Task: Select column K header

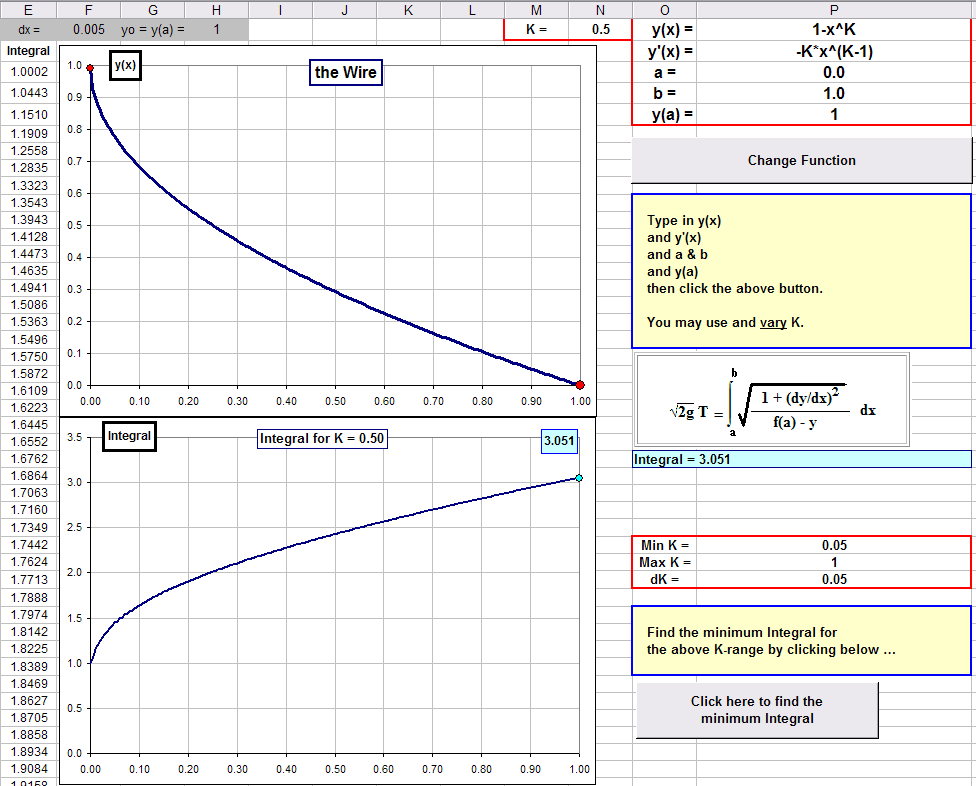Action: tap(408, 10)
